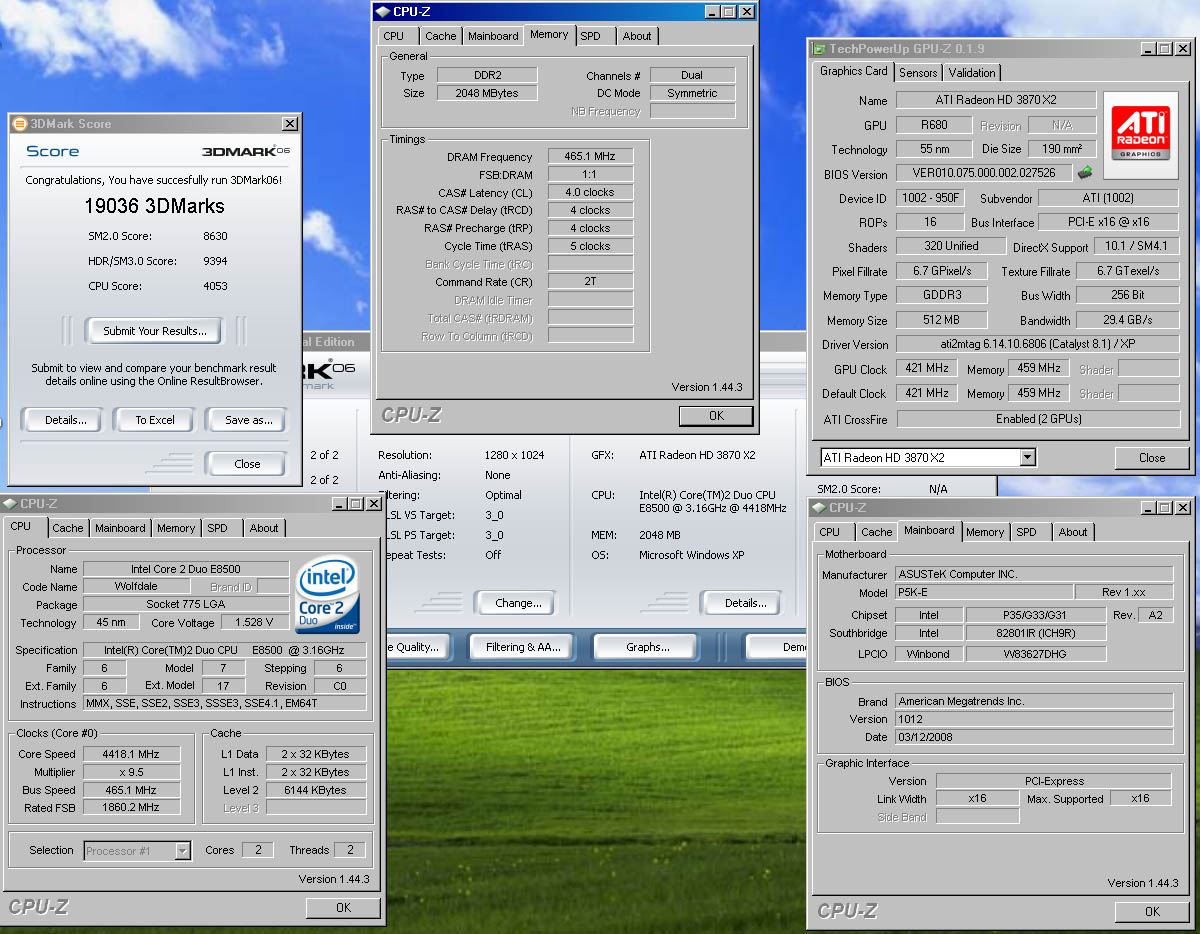The width and height of the screenshot is (1200, 934).
Task: Click CAS# Latency 4.0 clocks value
Action: [x=590, y=193]
